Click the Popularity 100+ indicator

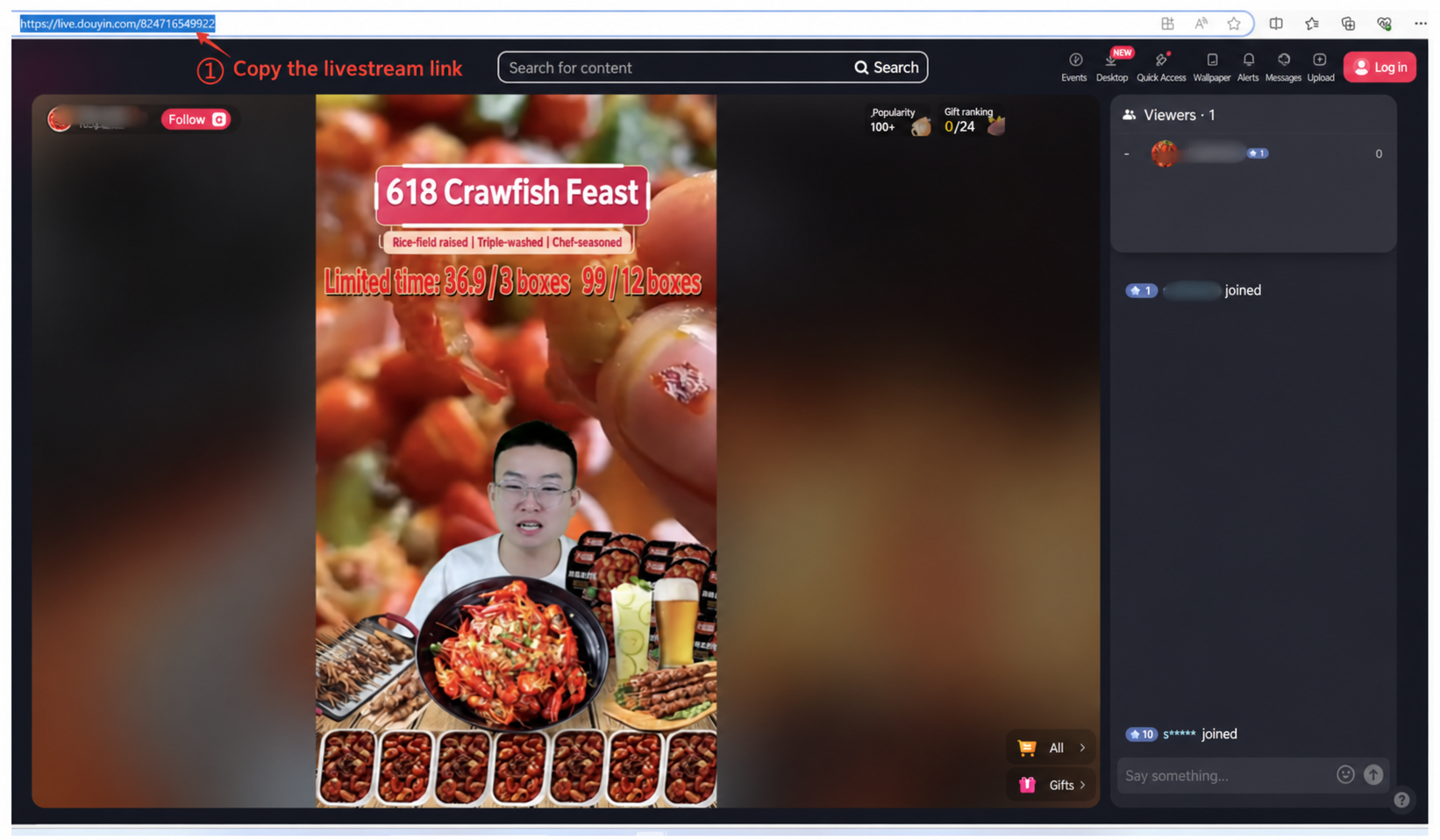(899, 120)
